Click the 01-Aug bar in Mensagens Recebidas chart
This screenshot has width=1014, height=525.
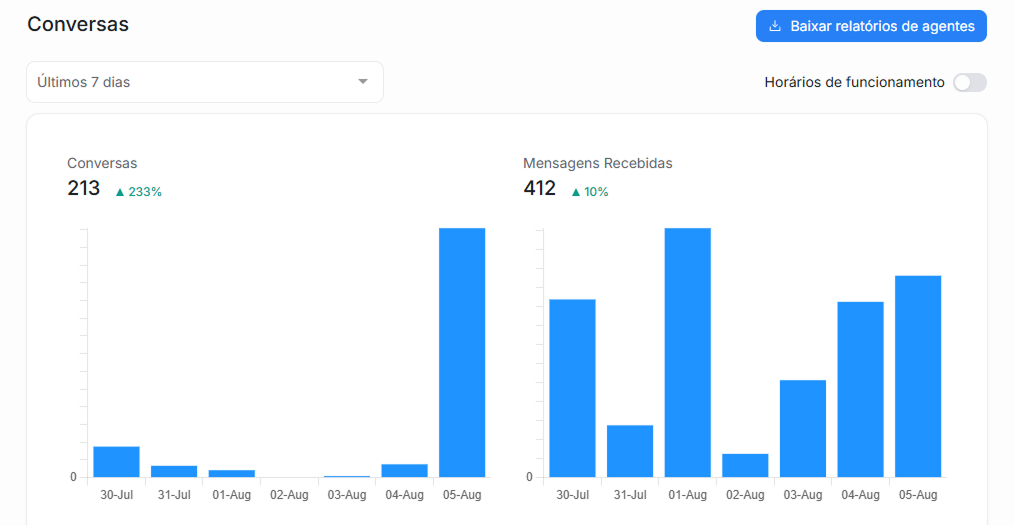click(x=687, y=352)
